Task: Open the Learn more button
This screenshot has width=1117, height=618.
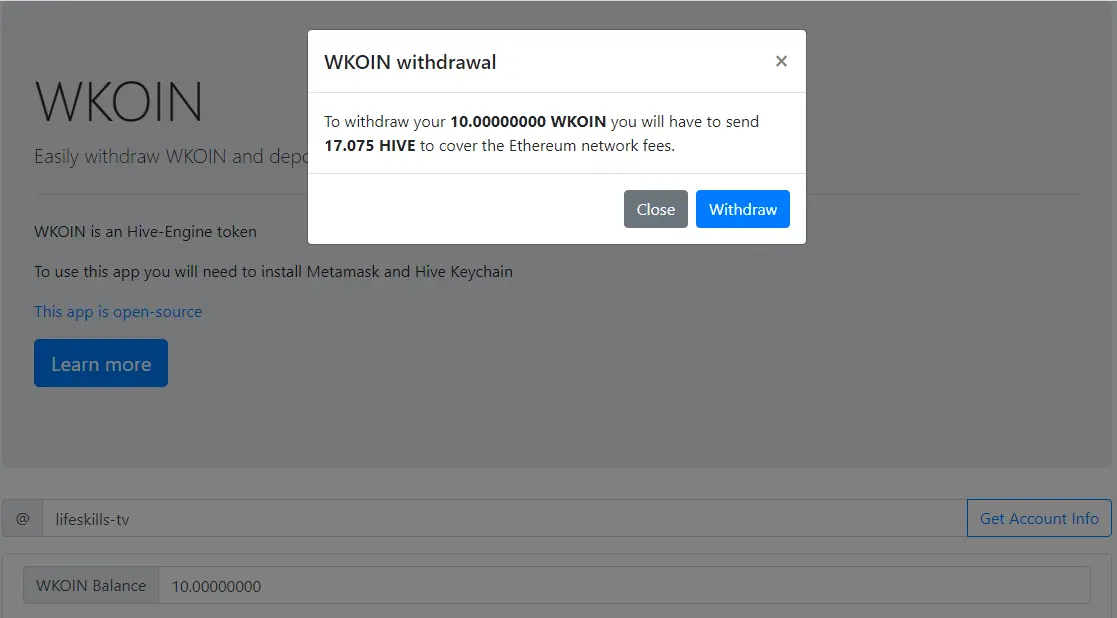Action: (101, 363)
